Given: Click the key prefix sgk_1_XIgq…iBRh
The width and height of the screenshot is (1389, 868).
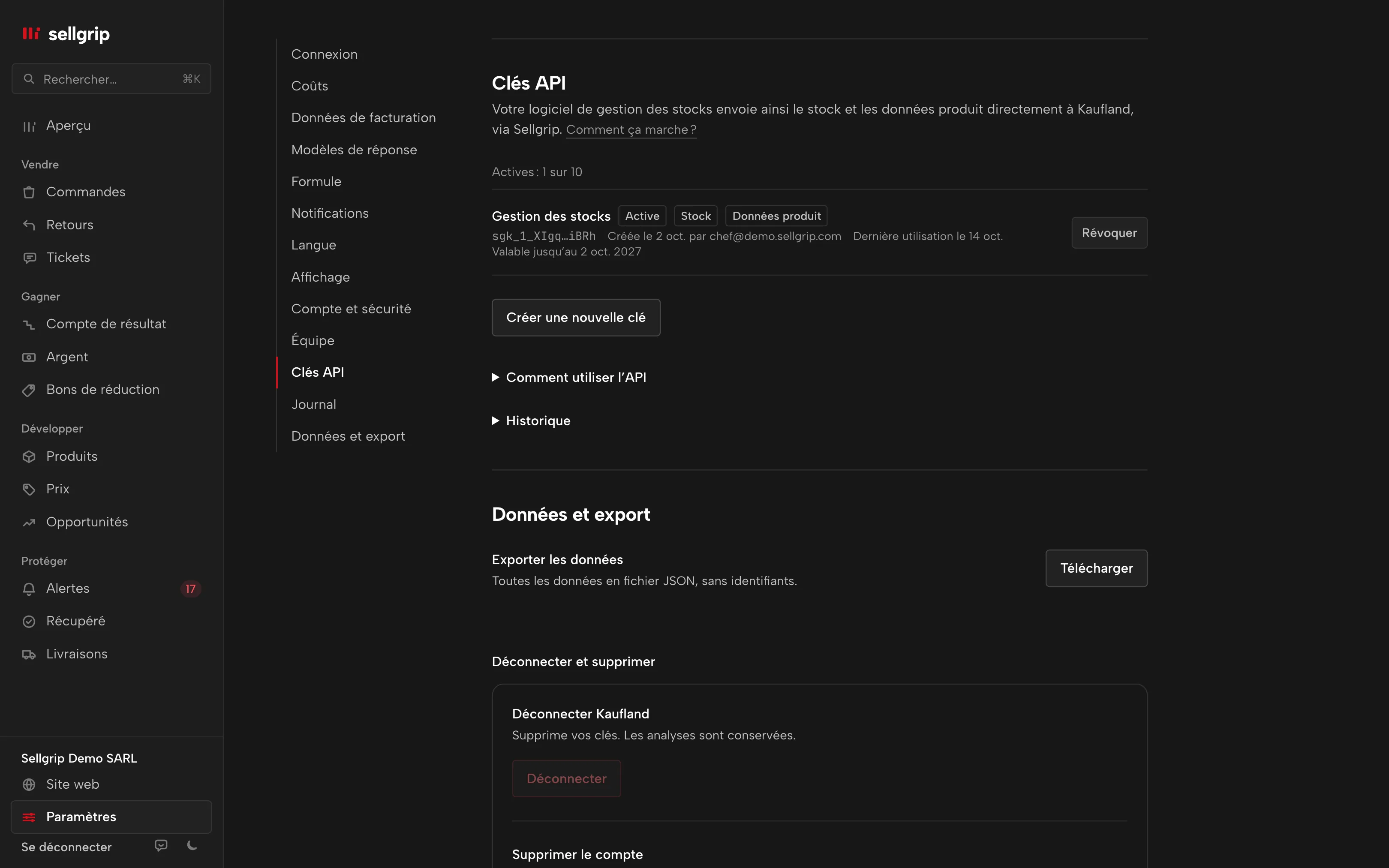Looking at the screenshot, I should click(544, 236).
